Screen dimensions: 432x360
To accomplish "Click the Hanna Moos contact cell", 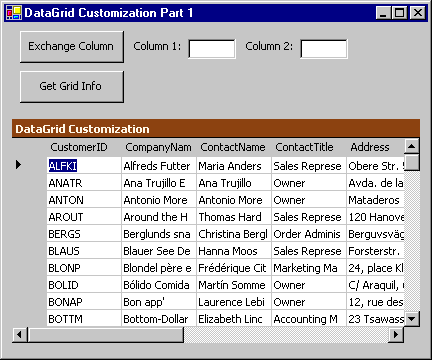I will [x=234, y=250].
